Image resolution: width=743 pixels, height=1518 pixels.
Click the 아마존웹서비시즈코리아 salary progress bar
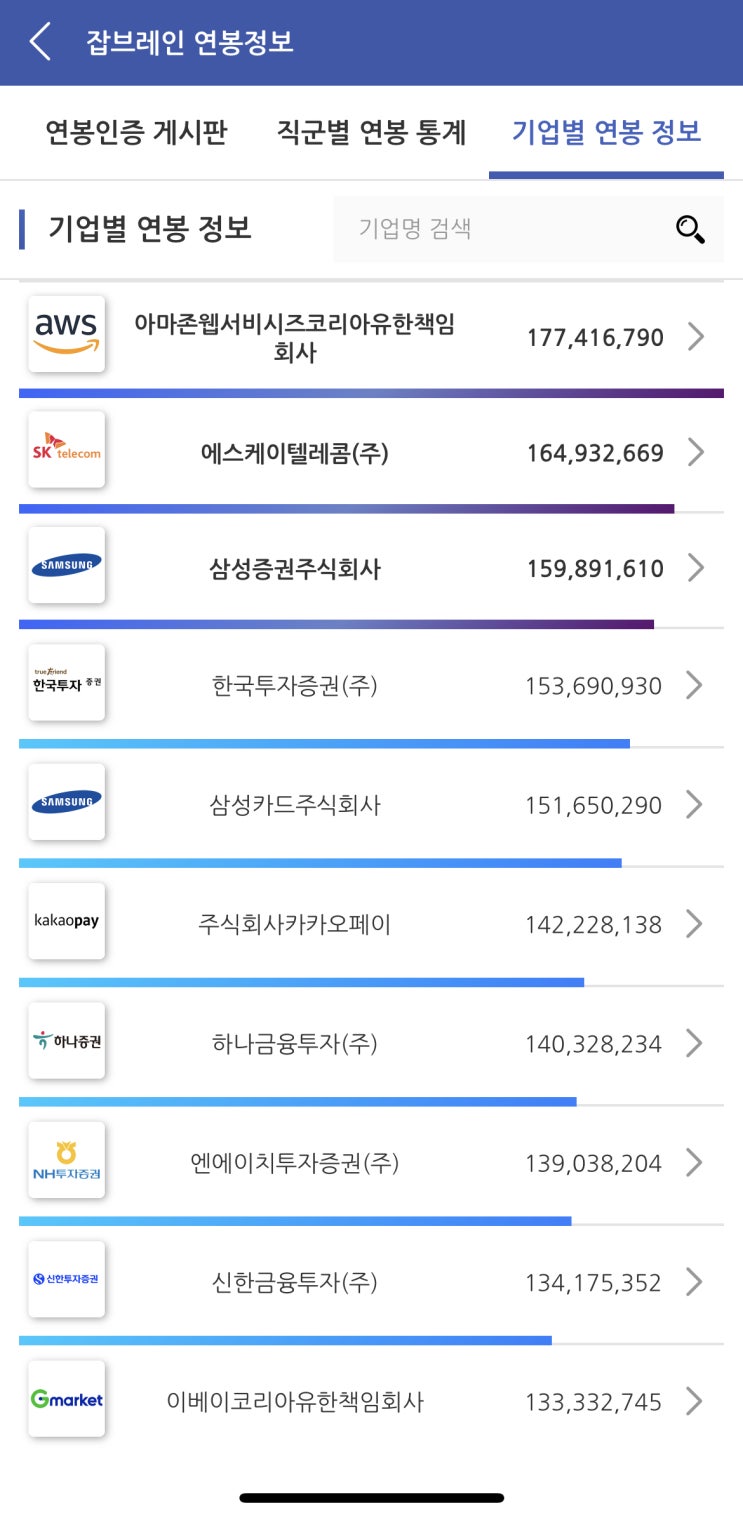[370, 393]
